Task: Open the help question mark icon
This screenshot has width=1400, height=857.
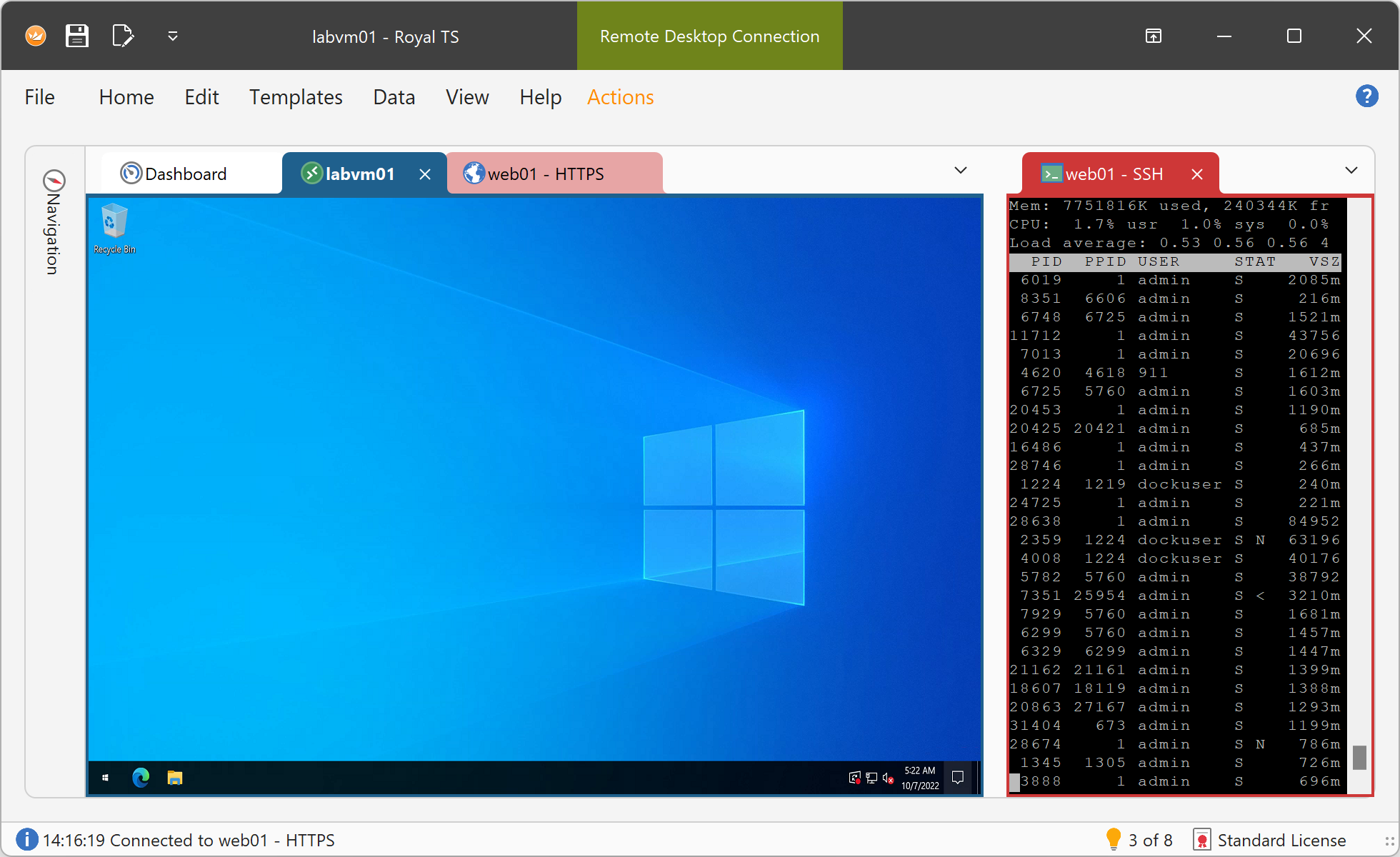Action: (x=1366, y=96)
